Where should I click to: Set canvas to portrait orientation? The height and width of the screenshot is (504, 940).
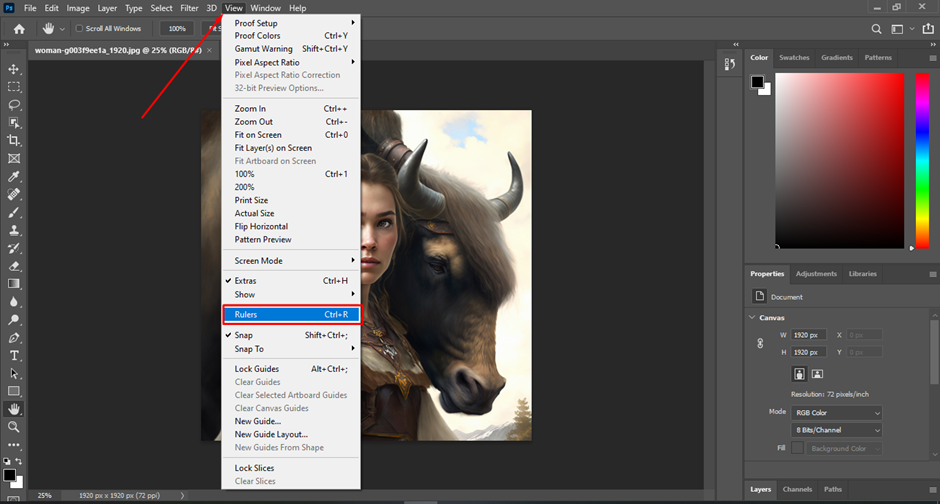tap(799, 374)
